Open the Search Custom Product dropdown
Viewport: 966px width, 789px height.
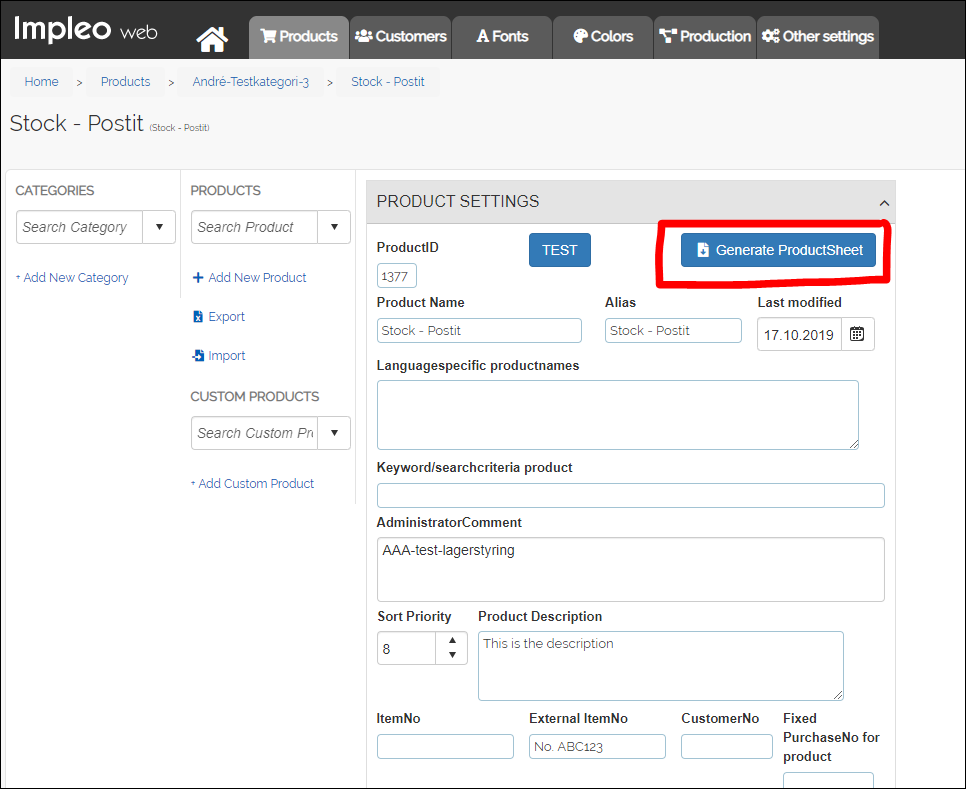tap(334, 433)
